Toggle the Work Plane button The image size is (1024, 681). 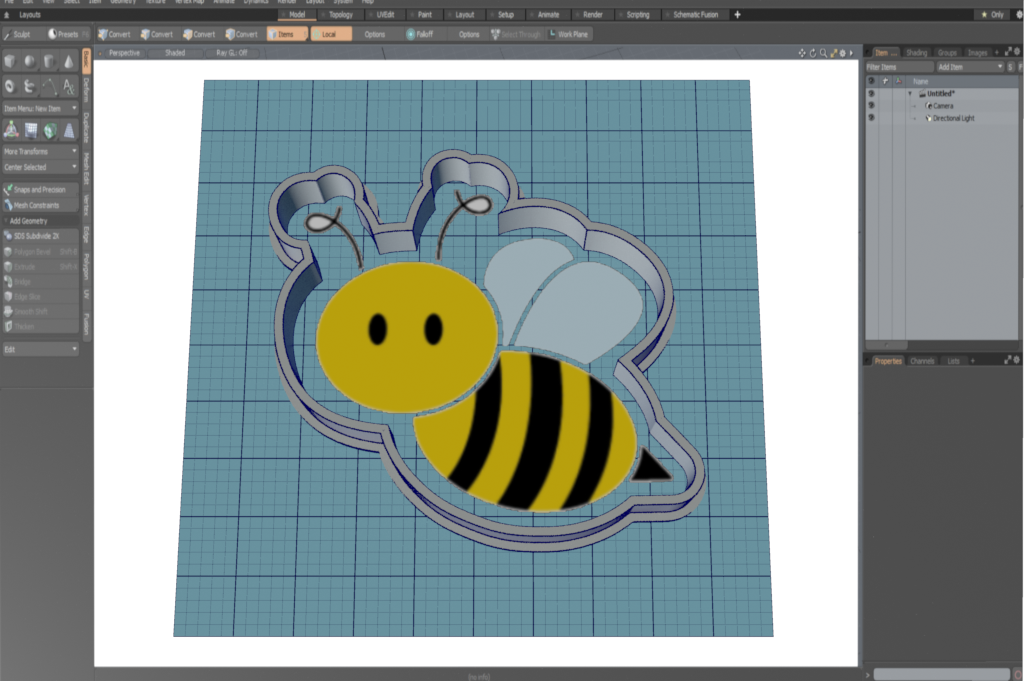point(569,34)
